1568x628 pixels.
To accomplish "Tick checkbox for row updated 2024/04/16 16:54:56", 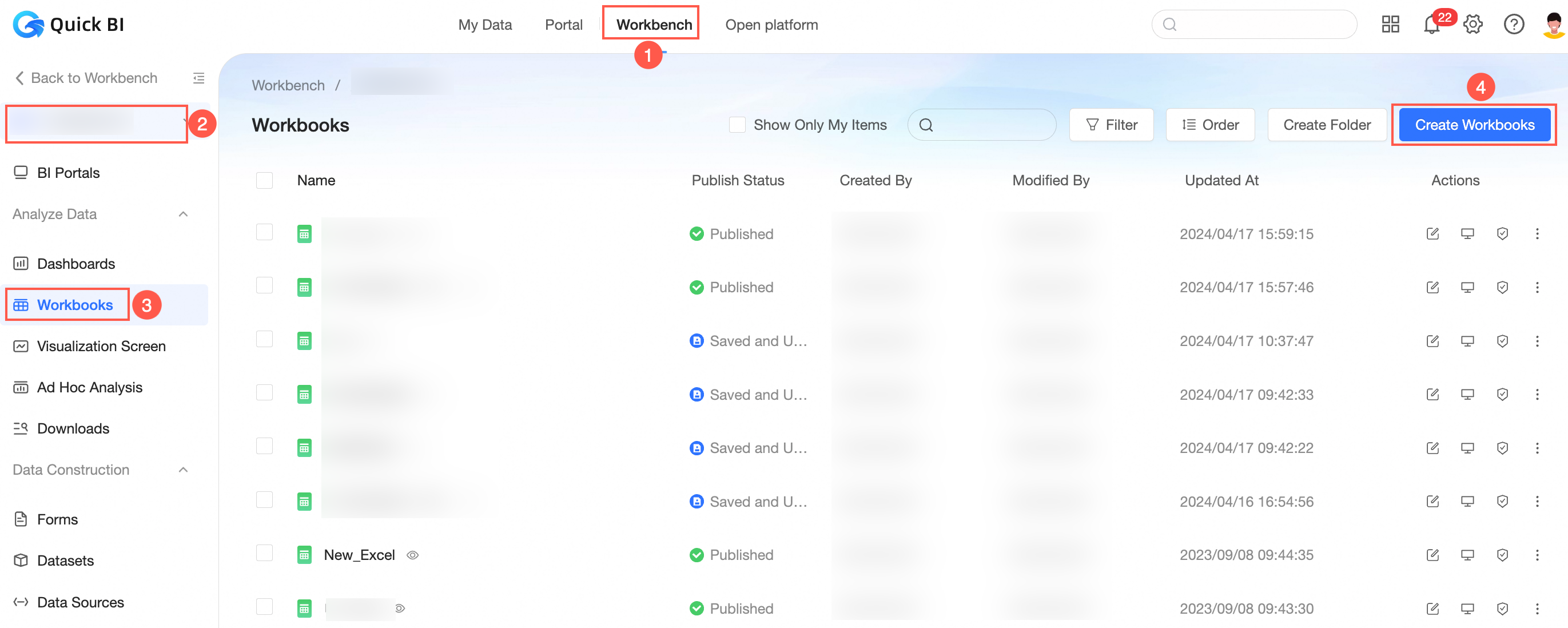I will coord(264,500).
